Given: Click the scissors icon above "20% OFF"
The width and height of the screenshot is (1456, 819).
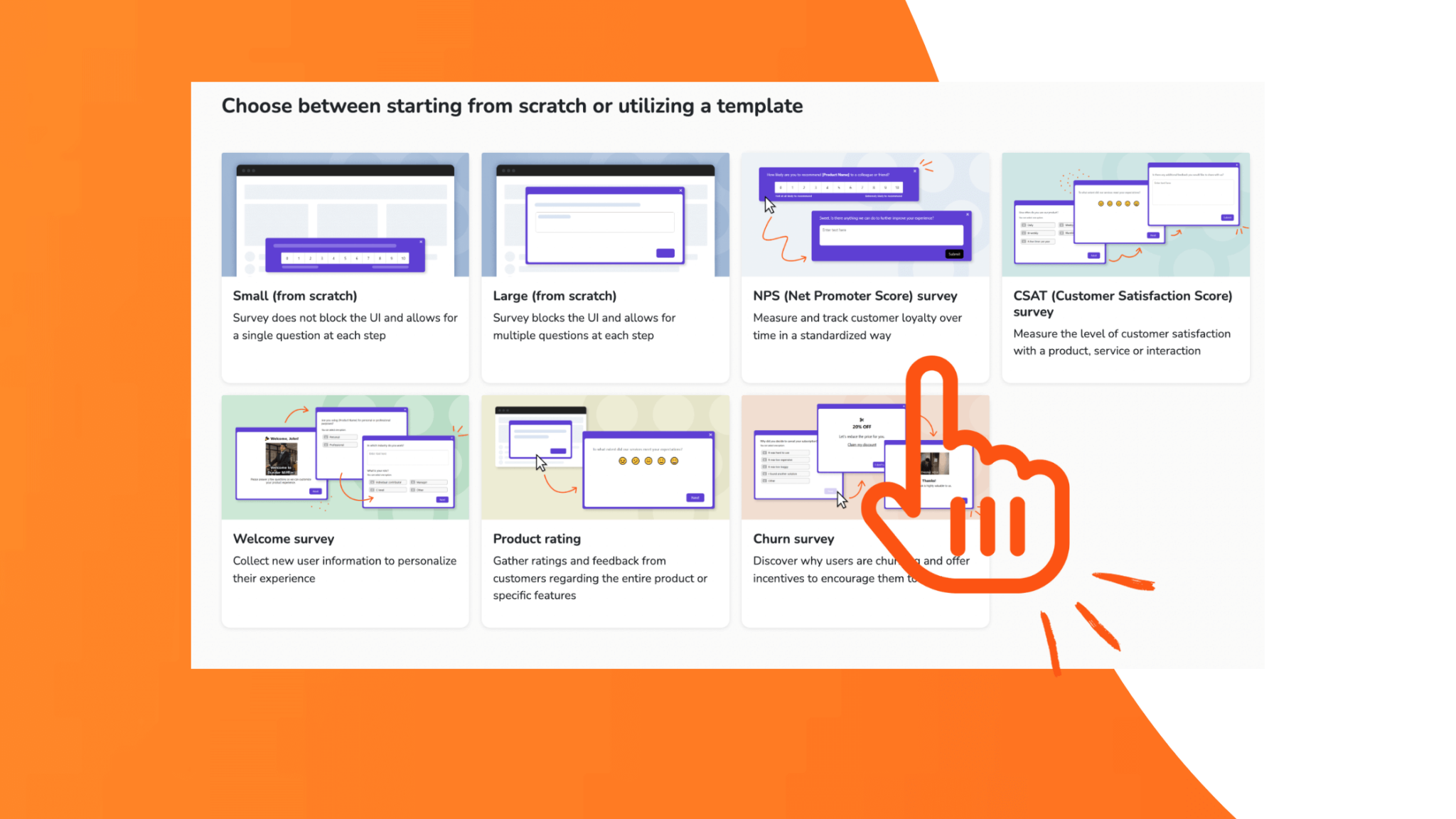Looking at the screenshot, I should pyautogui.click(x=862, y=419).
